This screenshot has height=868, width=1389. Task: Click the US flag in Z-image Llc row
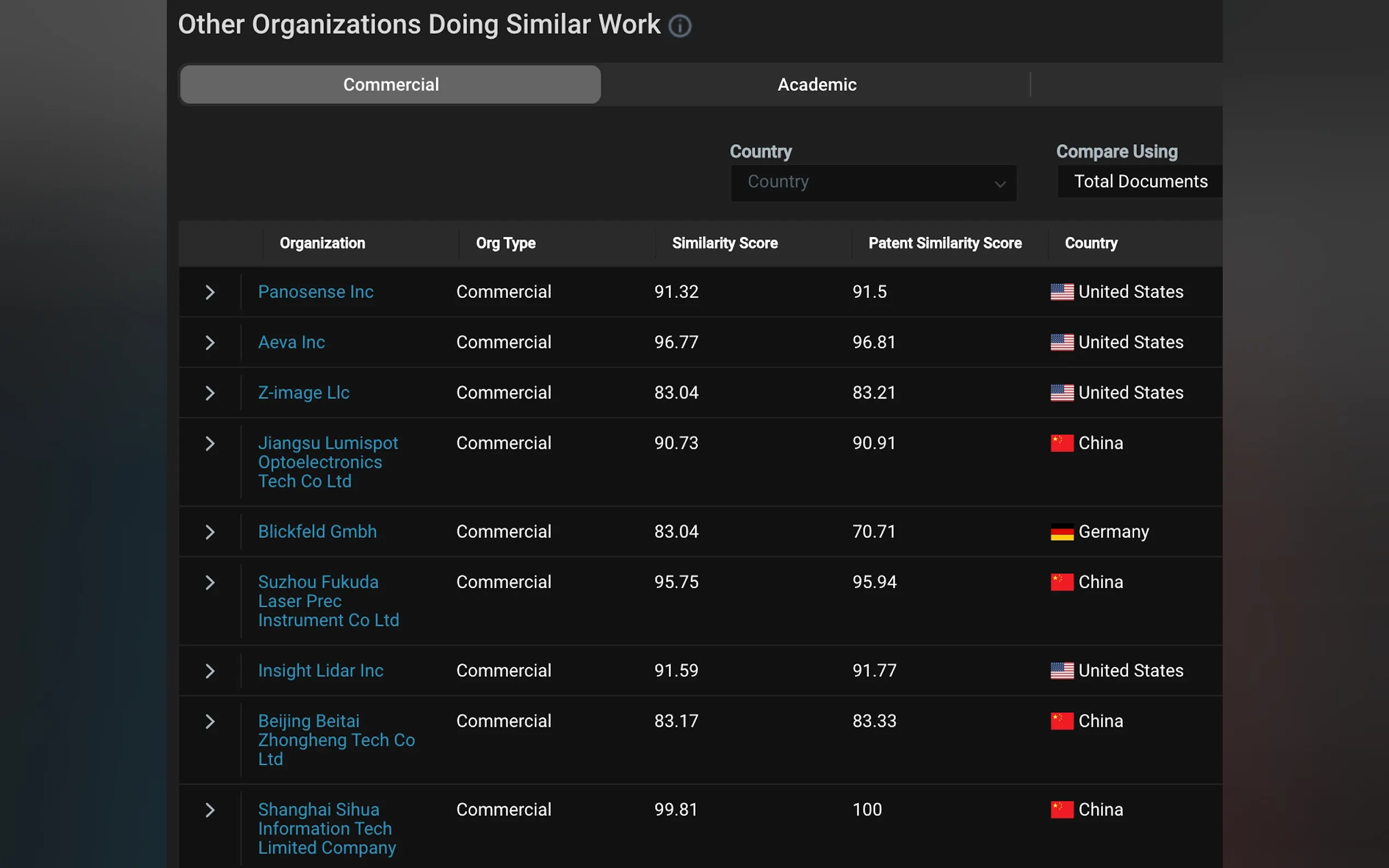(x=1061, y=393)
